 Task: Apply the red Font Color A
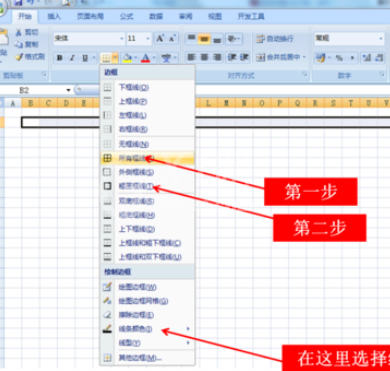pos(146,58)
